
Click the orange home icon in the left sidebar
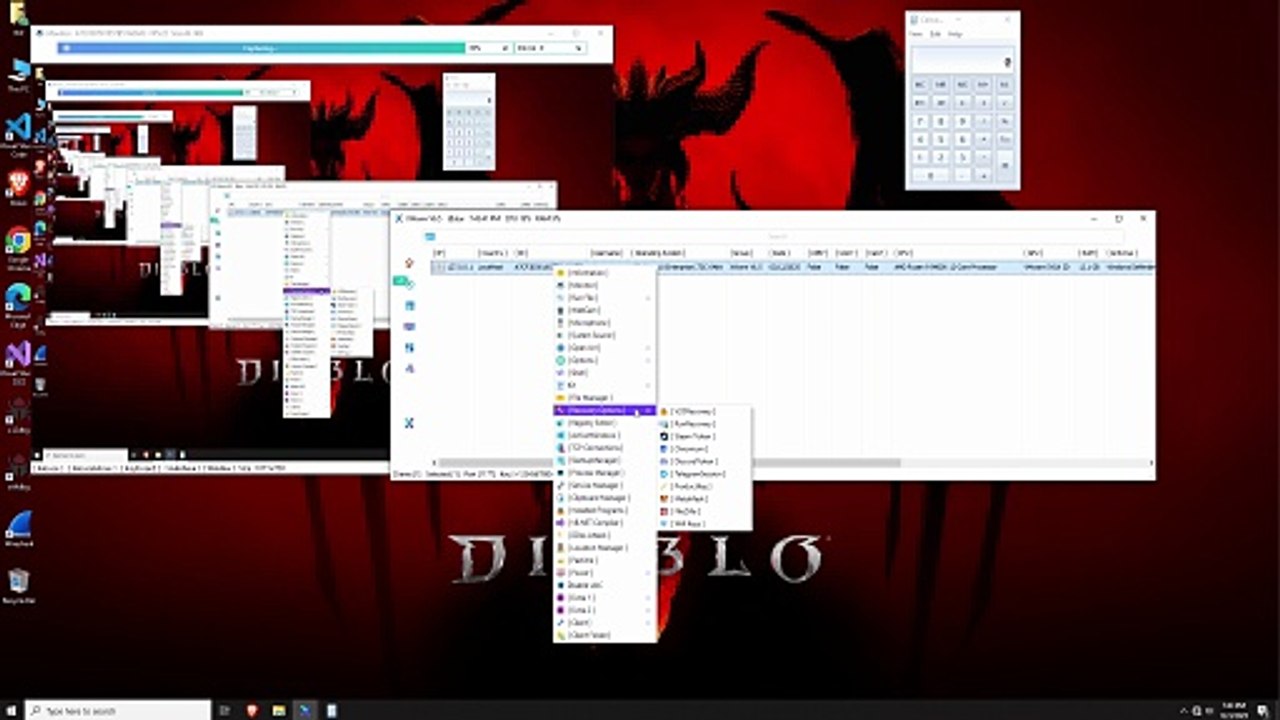[409, 263]
